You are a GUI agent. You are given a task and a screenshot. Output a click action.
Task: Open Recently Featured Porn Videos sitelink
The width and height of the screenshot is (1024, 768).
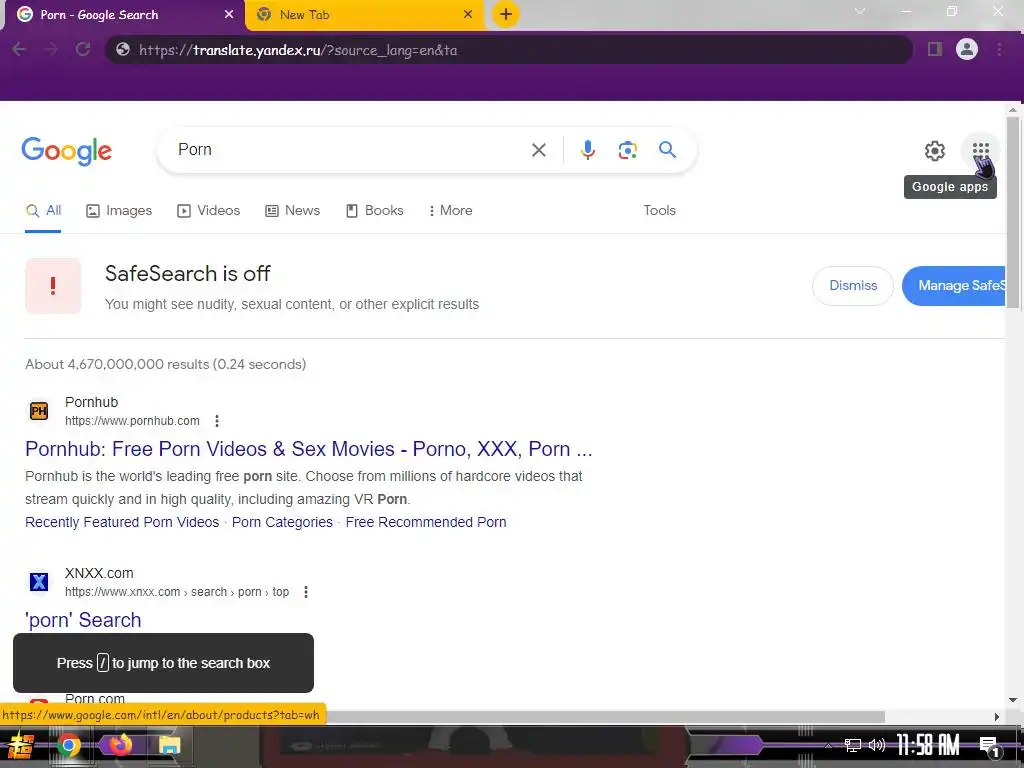(x=122, y=522)
